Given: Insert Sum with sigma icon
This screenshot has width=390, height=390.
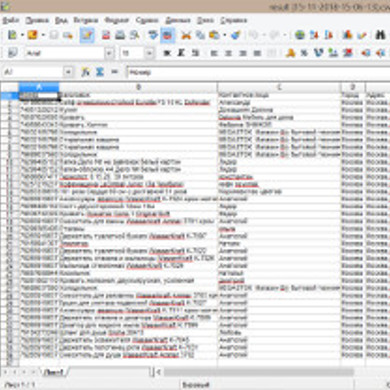Looking at the screenshot, I should coord(100,72).
